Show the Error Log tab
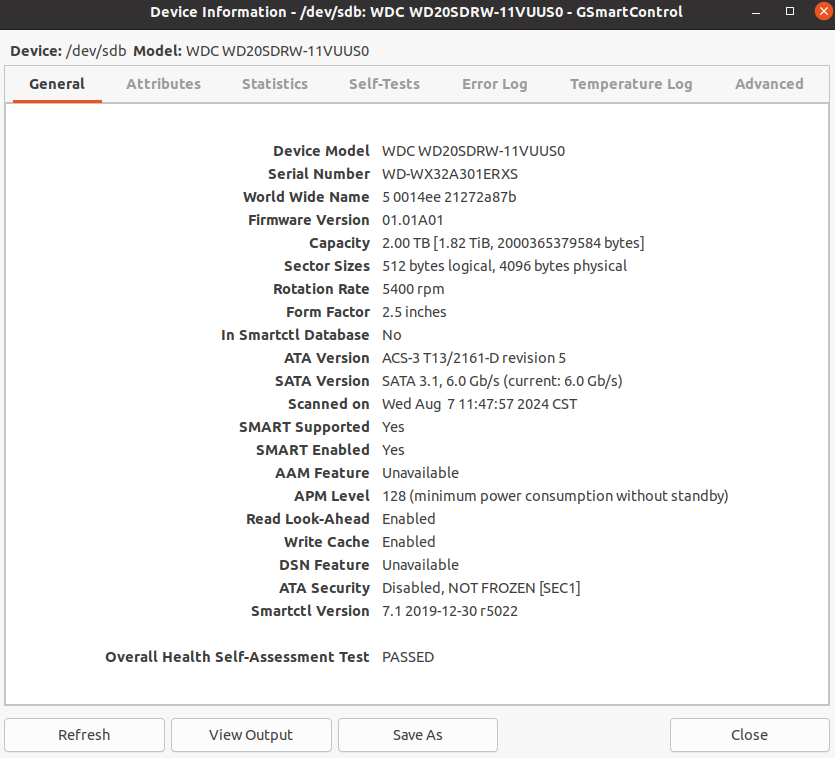The width and height of the screenshot is (835, 758). tap(494, 84)
